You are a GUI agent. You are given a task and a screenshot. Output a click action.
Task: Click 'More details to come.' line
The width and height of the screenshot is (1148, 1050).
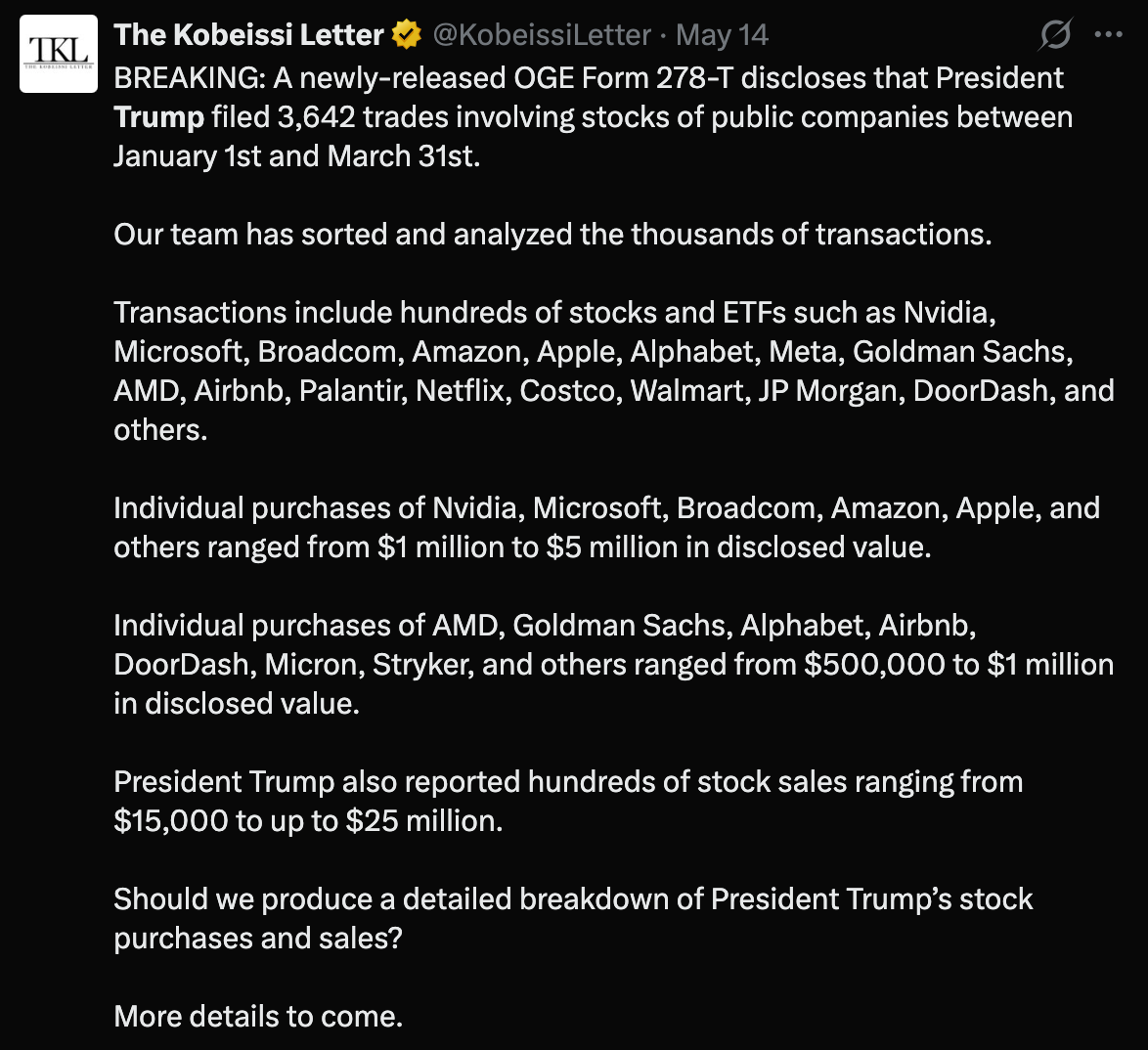(258, 1017)
